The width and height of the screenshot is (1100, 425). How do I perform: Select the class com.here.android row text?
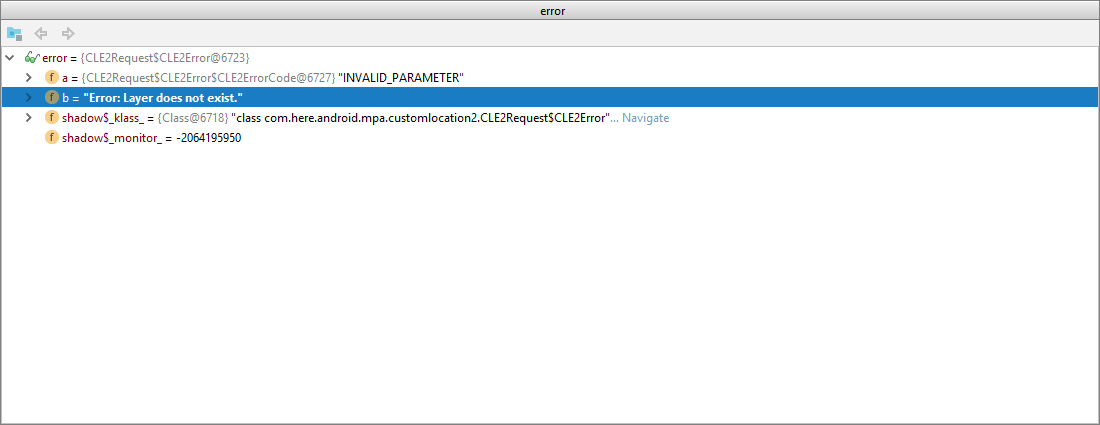click(420, 118)
